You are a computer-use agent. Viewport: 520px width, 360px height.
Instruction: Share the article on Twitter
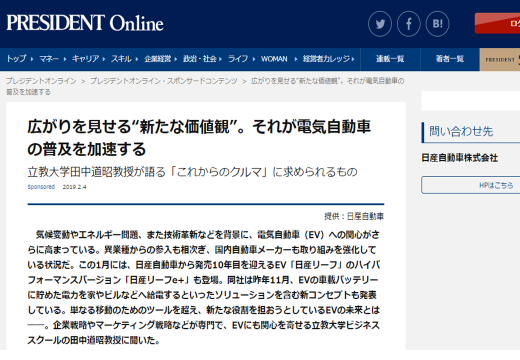(x=380, y=24)
